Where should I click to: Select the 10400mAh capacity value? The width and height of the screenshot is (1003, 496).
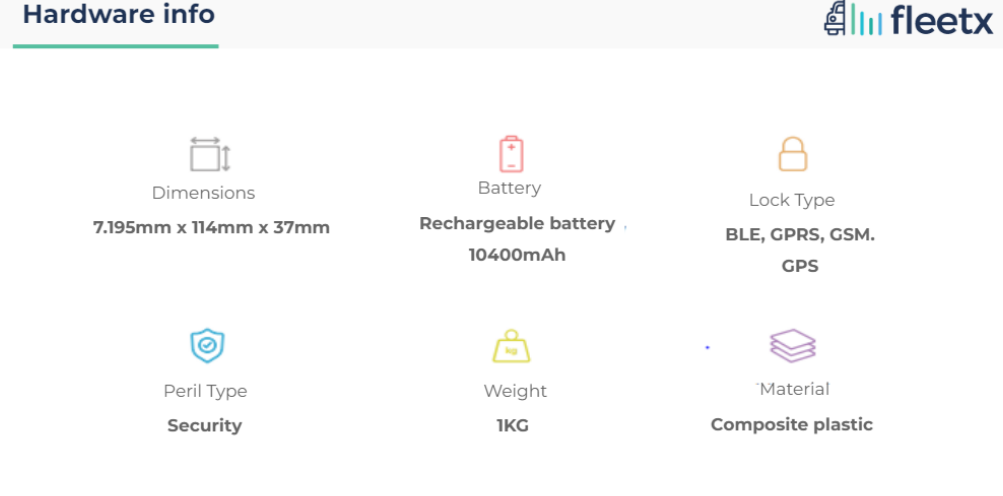(x=517, y=255)
